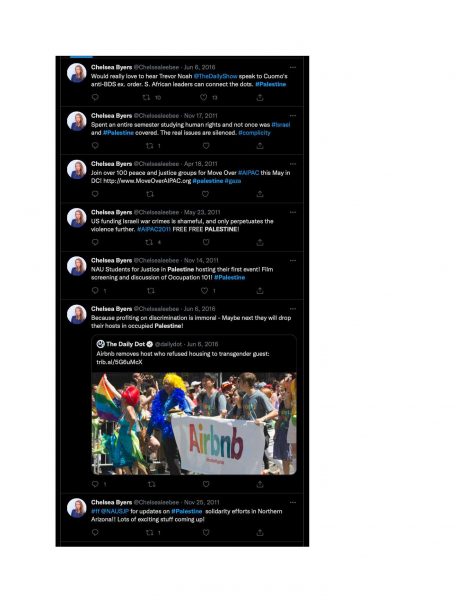The width and height of the screenshot is (464, 600).
Task: Share the Airbnb quote tweet
Action: pyautogui.click(x=260, y=484)
